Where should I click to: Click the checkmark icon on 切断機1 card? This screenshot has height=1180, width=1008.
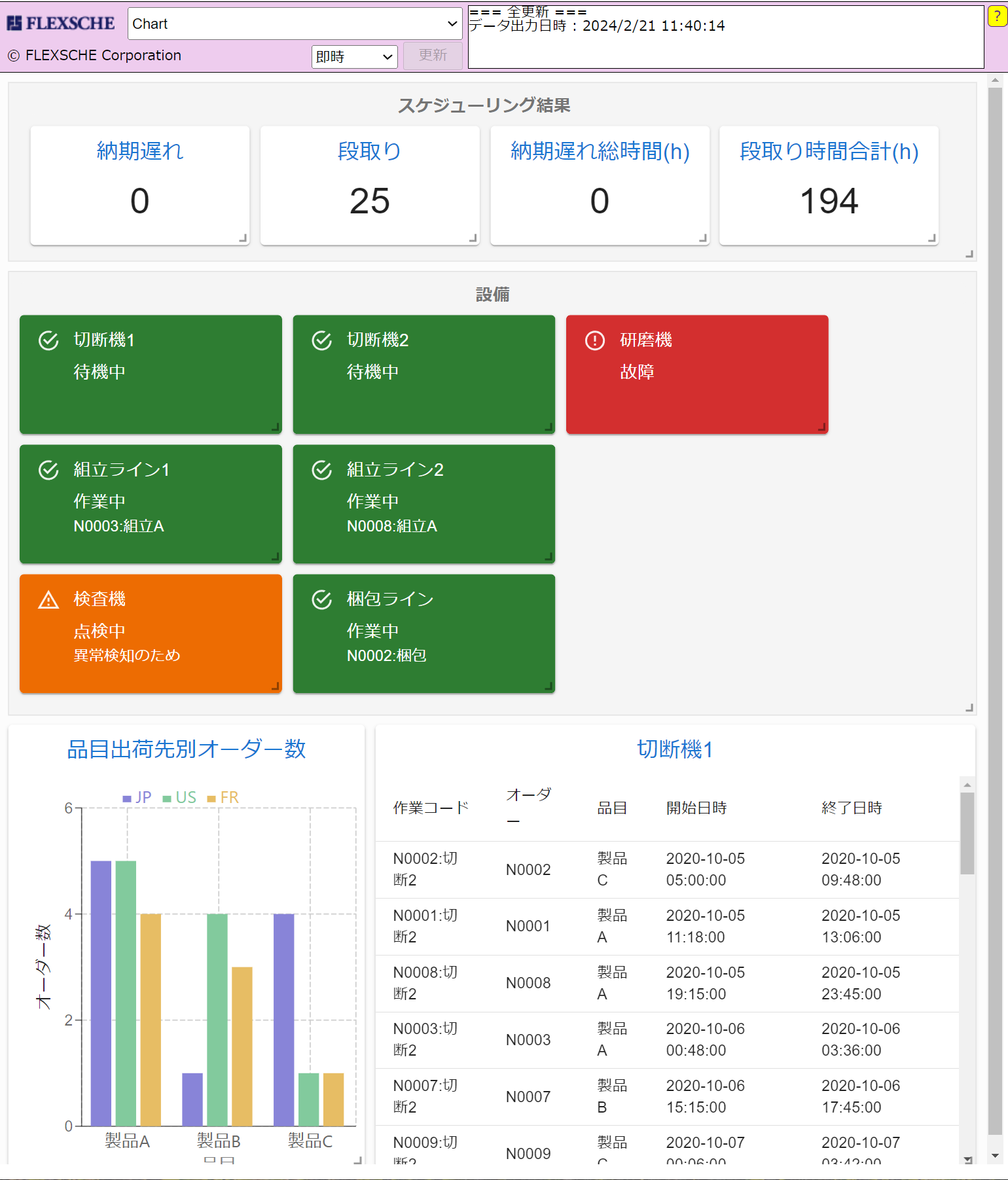pyautogui.click(x=48, y=340)
